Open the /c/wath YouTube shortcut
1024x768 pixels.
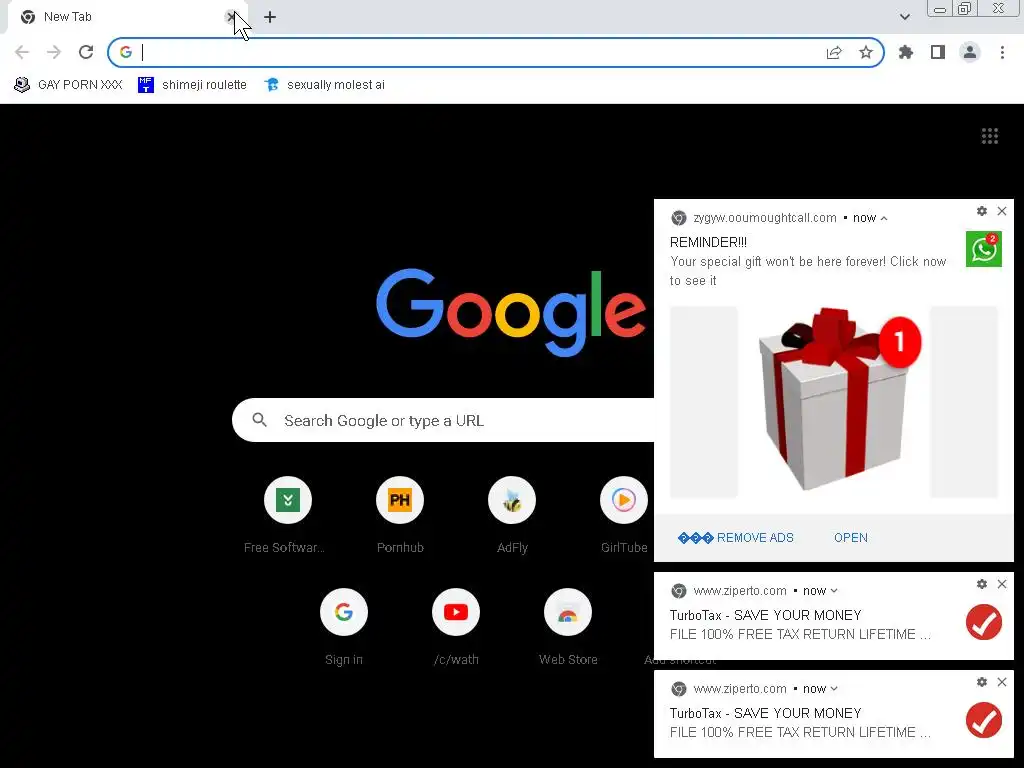[456, 612]
